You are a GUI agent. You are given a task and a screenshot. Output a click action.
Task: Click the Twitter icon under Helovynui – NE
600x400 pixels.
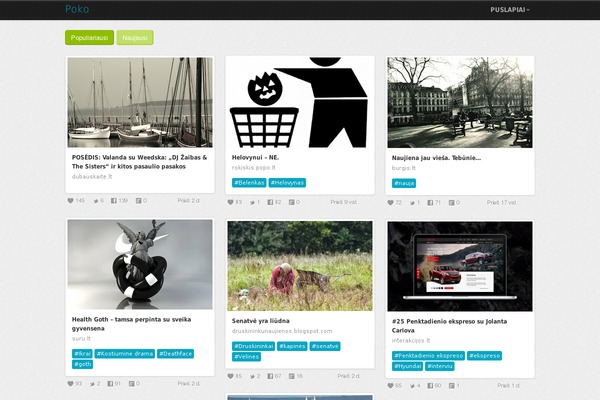pyautogui.click(x=253, y=202)
